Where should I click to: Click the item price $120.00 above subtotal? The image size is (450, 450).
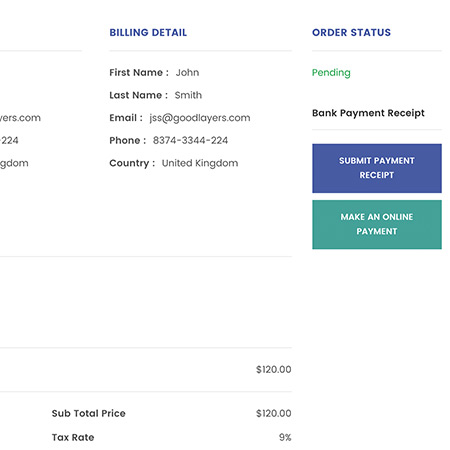click(x=274, y=369)
